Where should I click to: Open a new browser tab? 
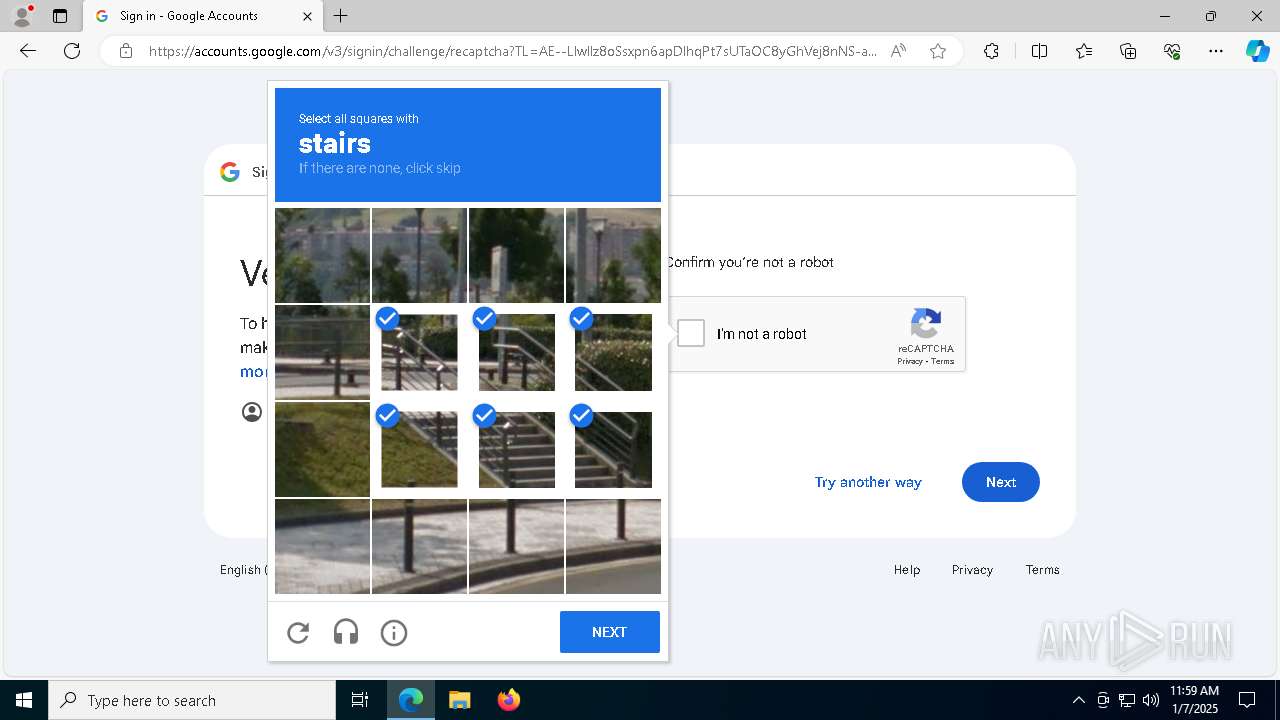[341, 16]
